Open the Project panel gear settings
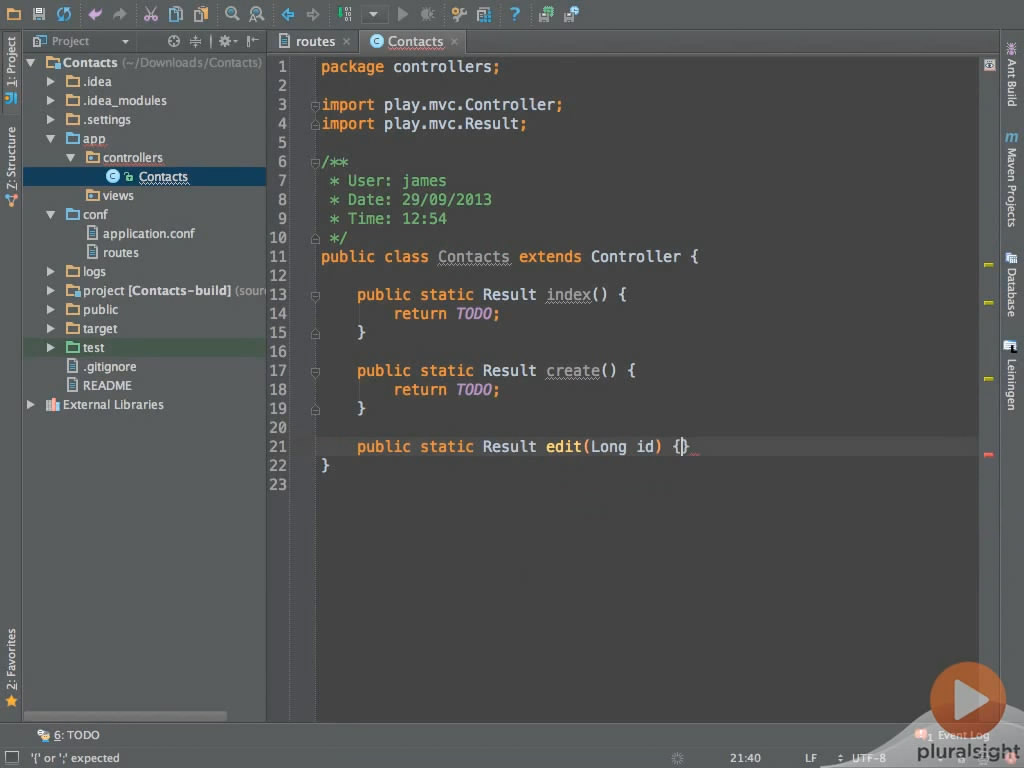Image resolution: width=1024 pixels, height=768 pixels. coord(227,41)
